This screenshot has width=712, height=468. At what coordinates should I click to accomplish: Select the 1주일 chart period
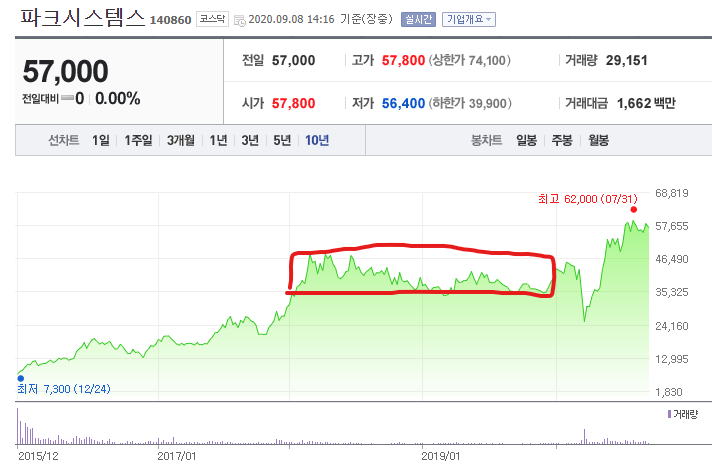pos(138,140)
